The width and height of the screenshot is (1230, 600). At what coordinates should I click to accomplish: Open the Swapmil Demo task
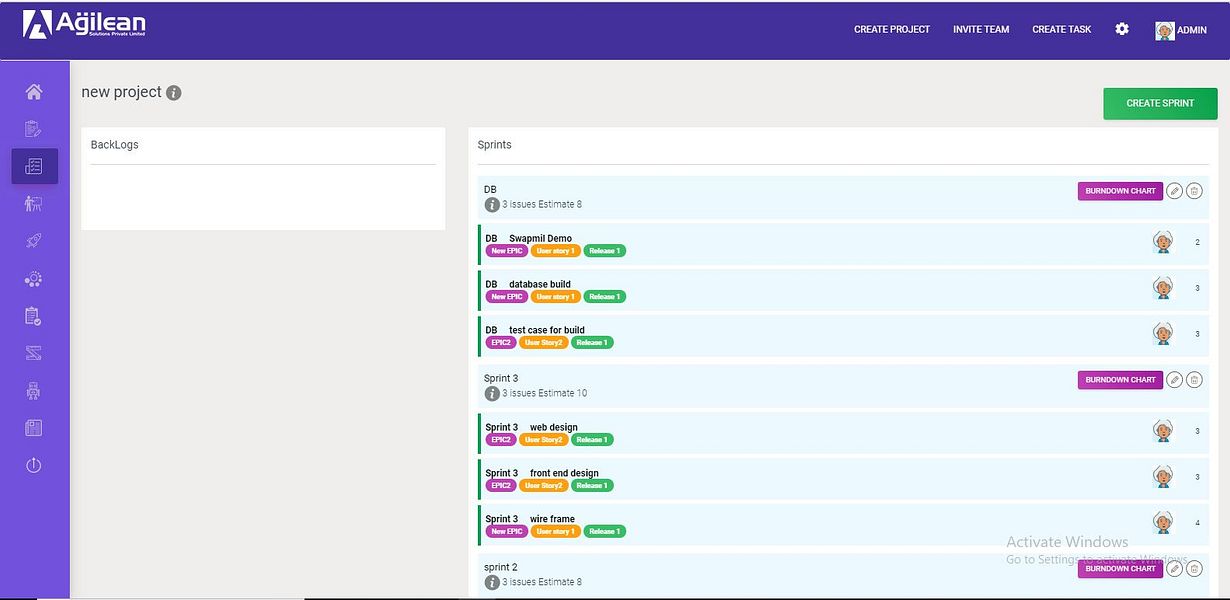point(843,244)
